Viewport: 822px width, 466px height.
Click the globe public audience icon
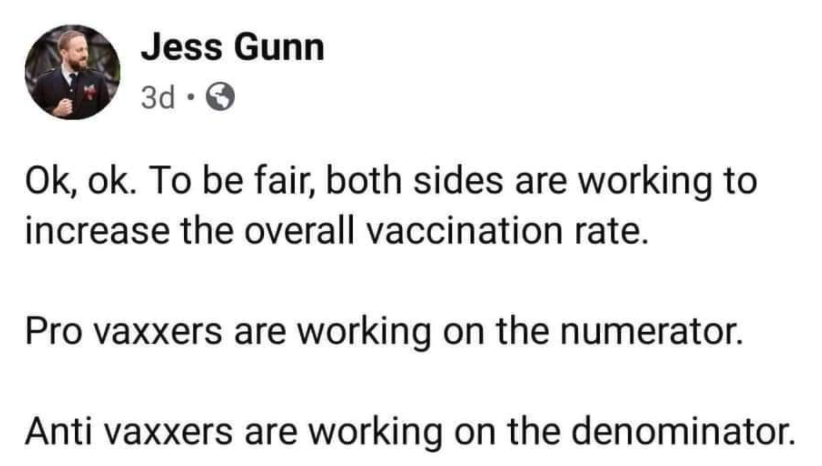(x=219, y=97)
